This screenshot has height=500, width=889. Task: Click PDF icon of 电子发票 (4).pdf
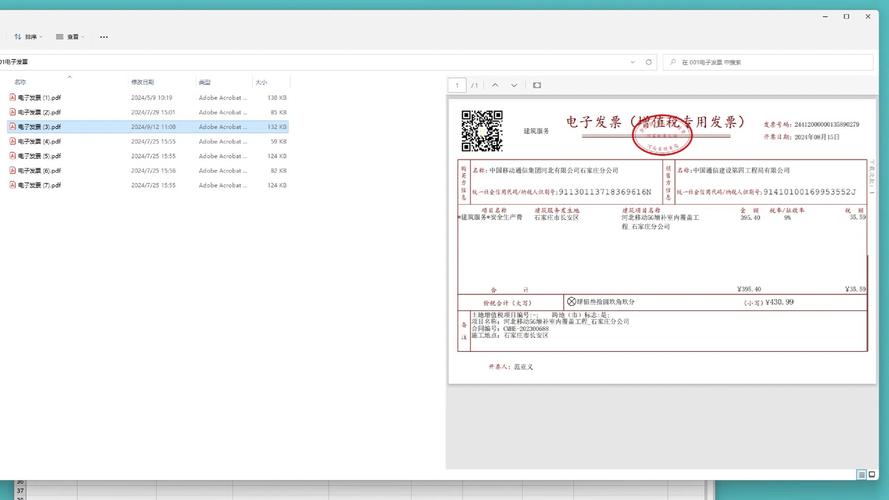tap(12, 141)
